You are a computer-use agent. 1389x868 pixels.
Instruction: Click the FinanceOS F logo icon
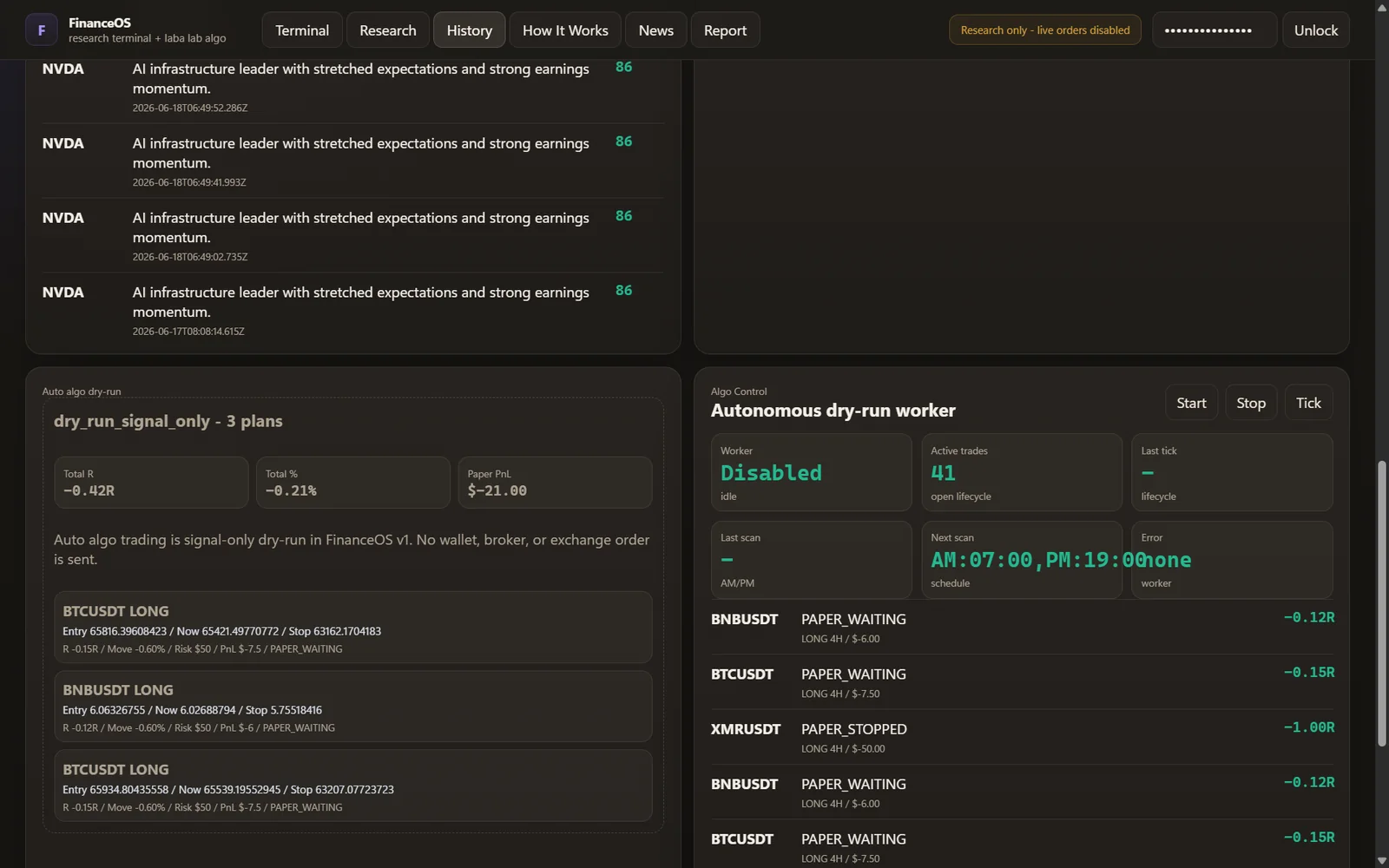(x=41, y=30)
